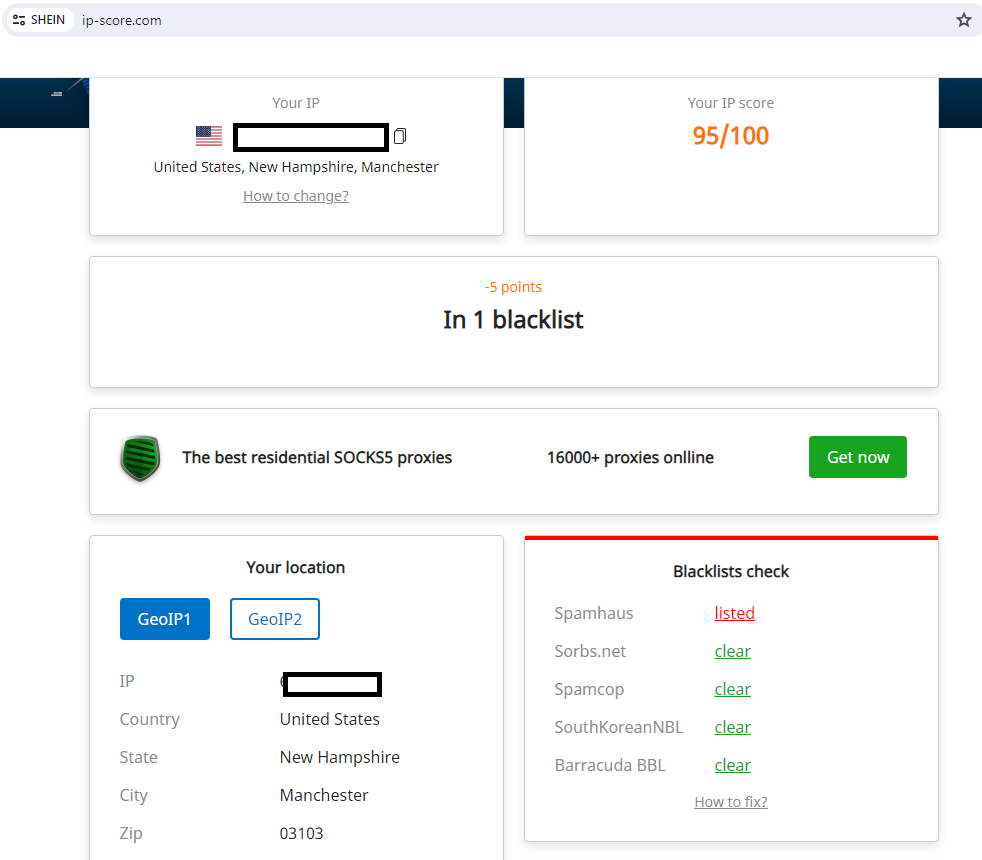Open the SouthKoreanNBL clear status link
982x860 pixels.
(732, 727)
